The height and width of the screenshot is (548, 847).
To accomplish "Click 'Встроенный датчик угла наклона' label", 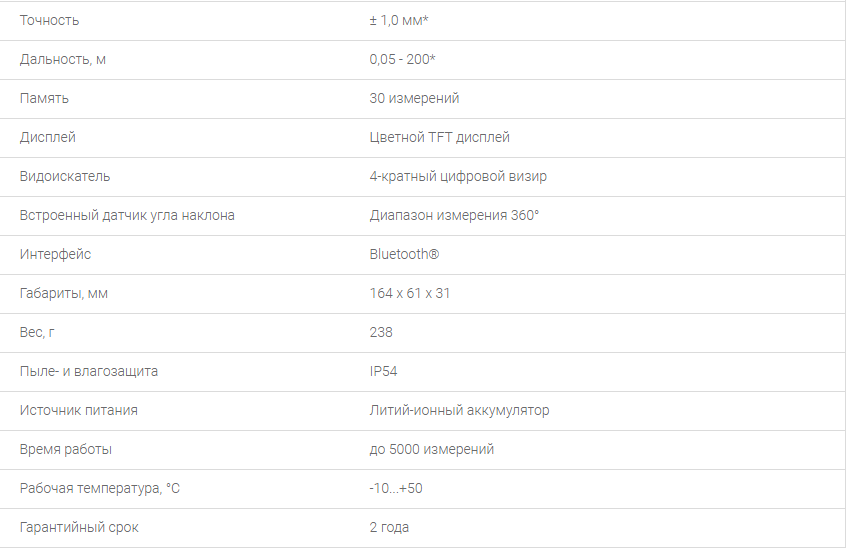I will [x=127, y=215].
